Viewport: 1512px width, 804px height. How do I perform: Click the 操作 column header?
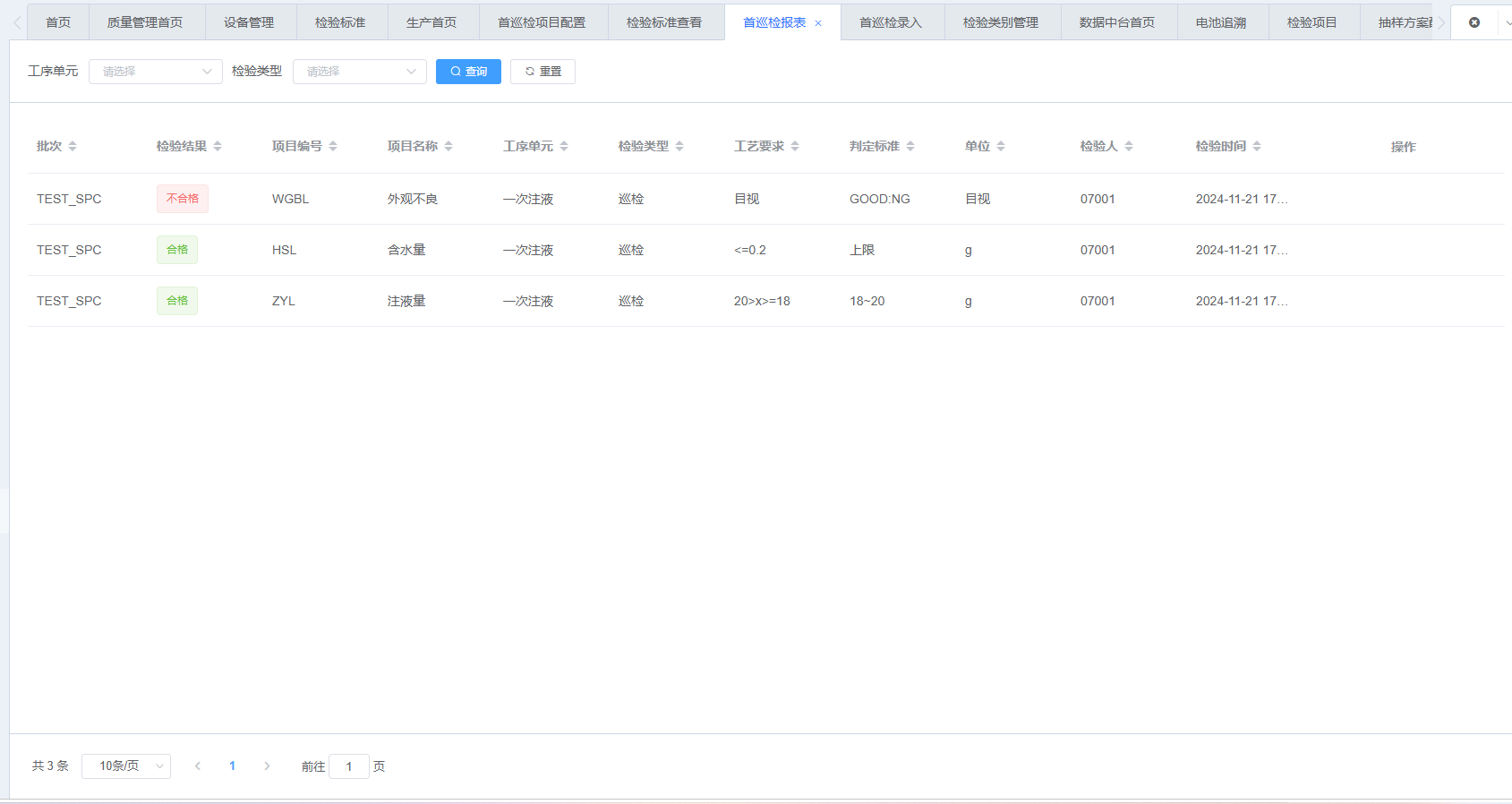pyautogui.click(x=1404, y=147)
